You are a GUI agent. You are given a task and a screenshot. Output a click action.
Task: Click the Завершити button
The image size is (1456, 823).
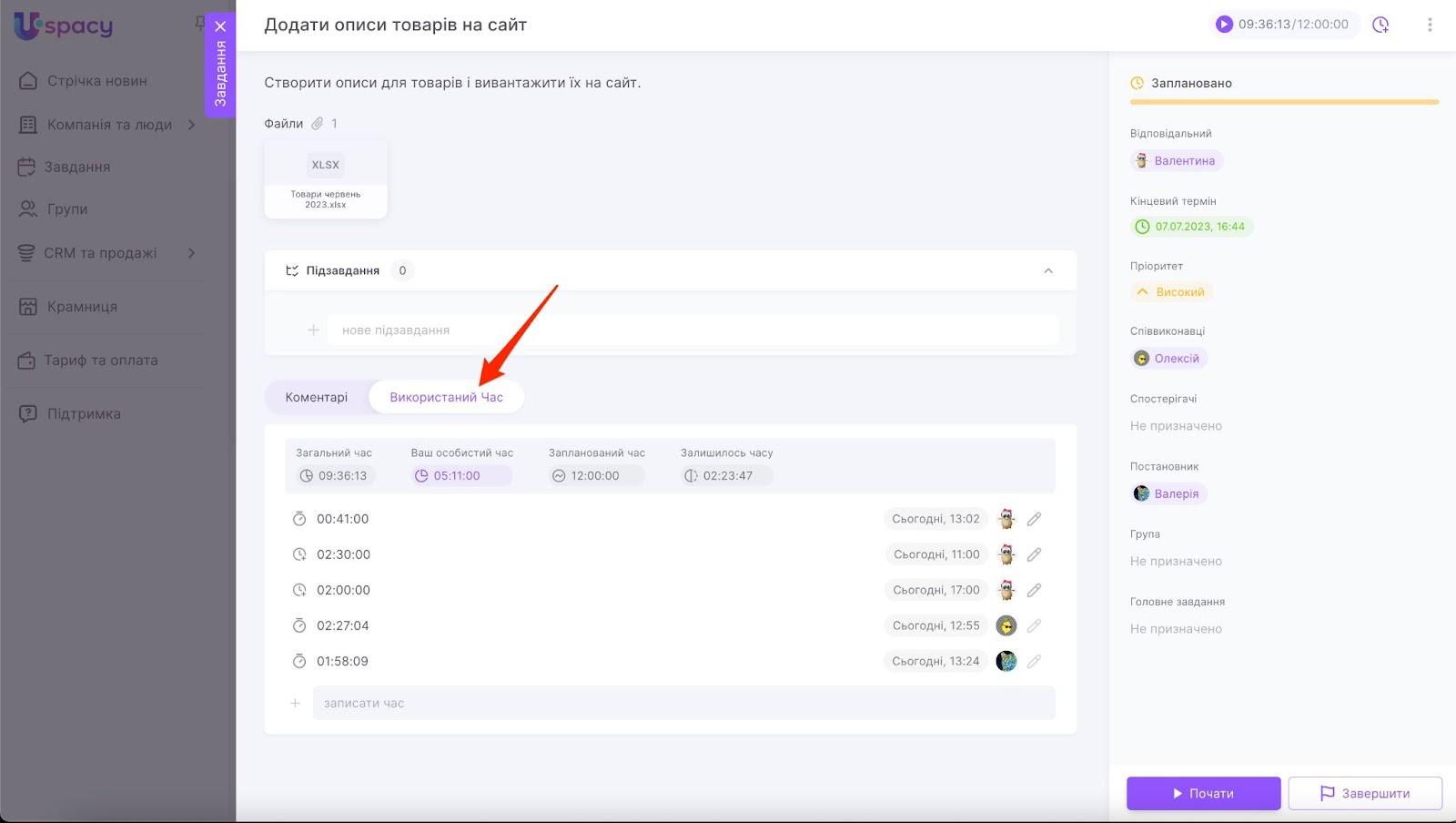1365,794
